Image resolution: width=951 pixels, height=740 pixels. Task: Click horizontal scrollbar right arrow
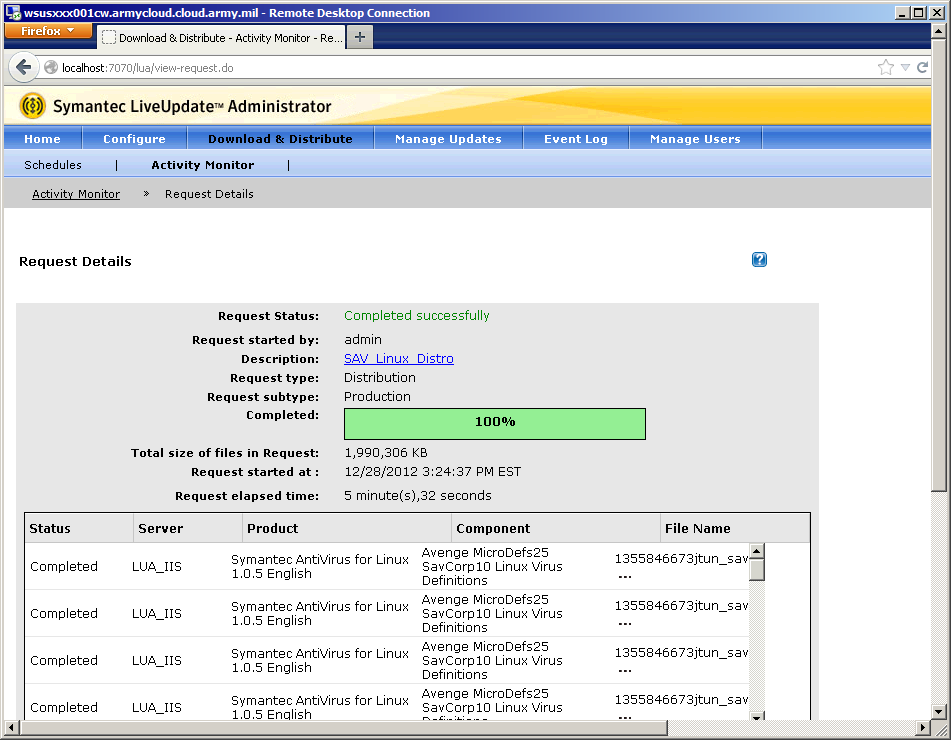[923, 727]
